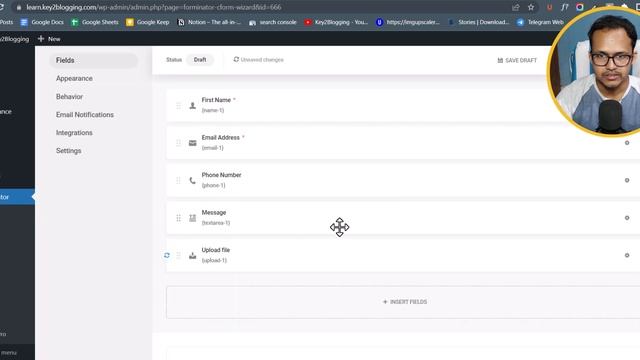Viewport: 640px width, 360px height.
Task: Grab the Message drag handle
Action: pos(178,218)
